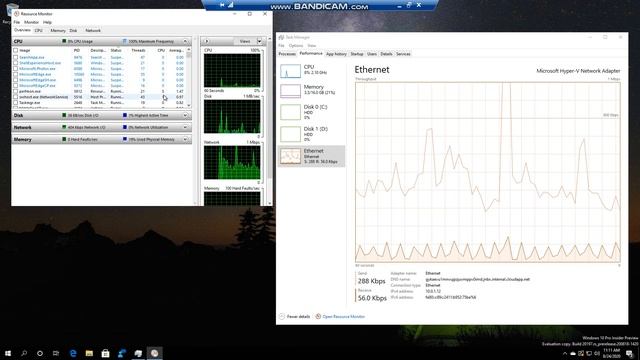Open Resource Monitor Monitor menu
The image size is (640, 360).
[x=31, y=22]
